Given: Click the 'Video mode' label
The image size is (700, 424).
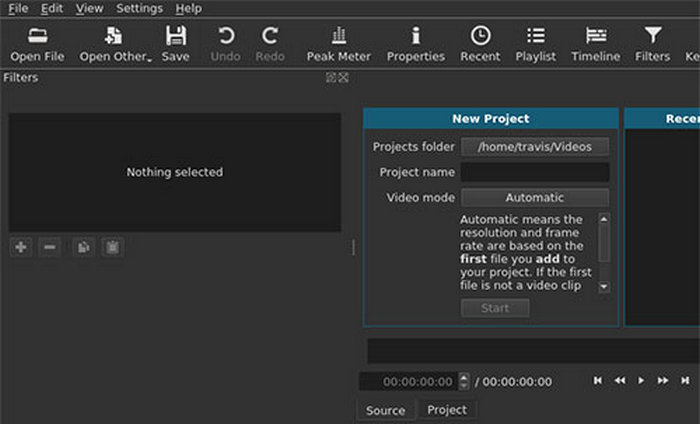Looking at the screenshot, I should click(x=421, y=198).
